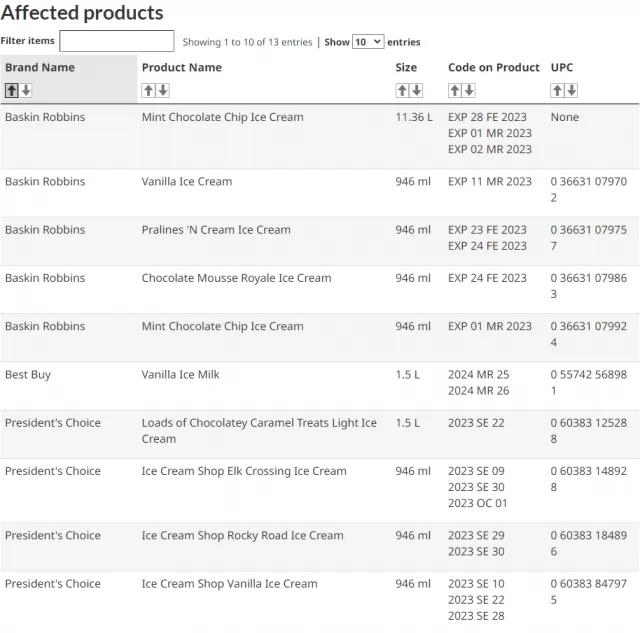This screenshot has width=640, height=633.
Task: Sort Brand Name column ascending
Action: coord(12,90)
